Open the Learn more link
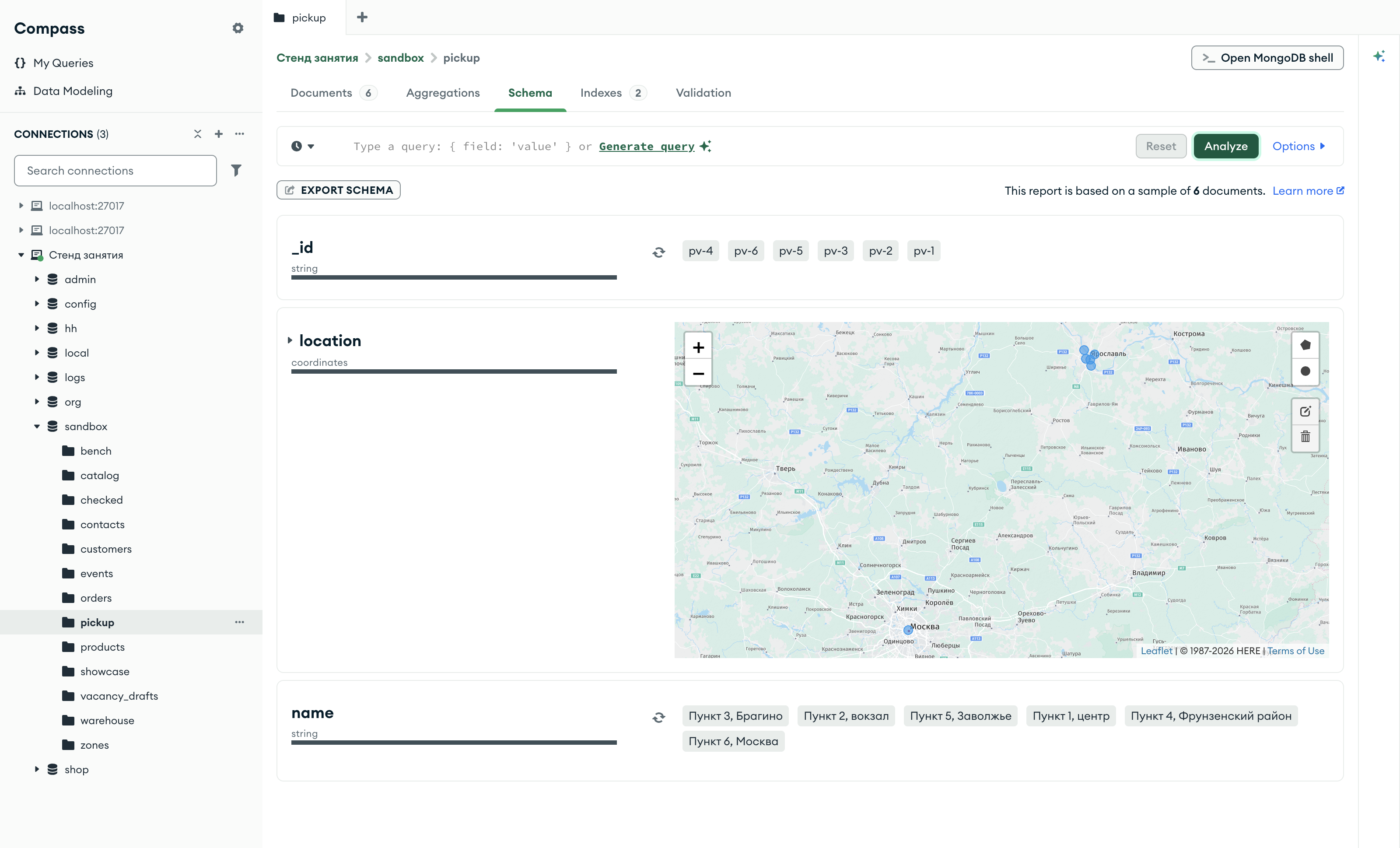This screenshot has height=848, width=1400. 1308,191
